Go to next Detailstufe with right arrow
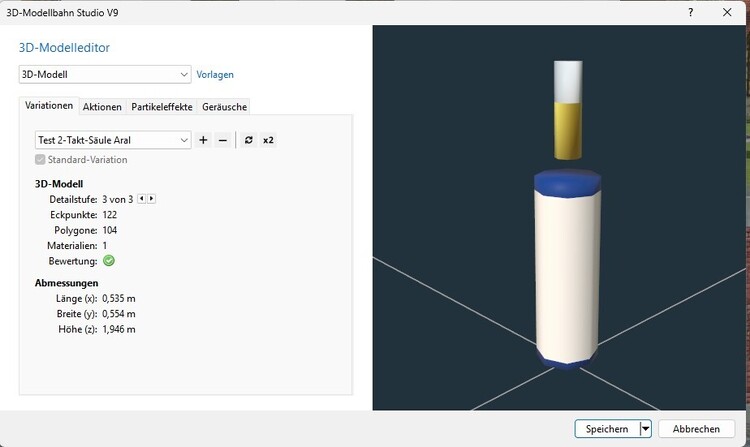Viewport: 750px width, 447px height. (151, 198)
